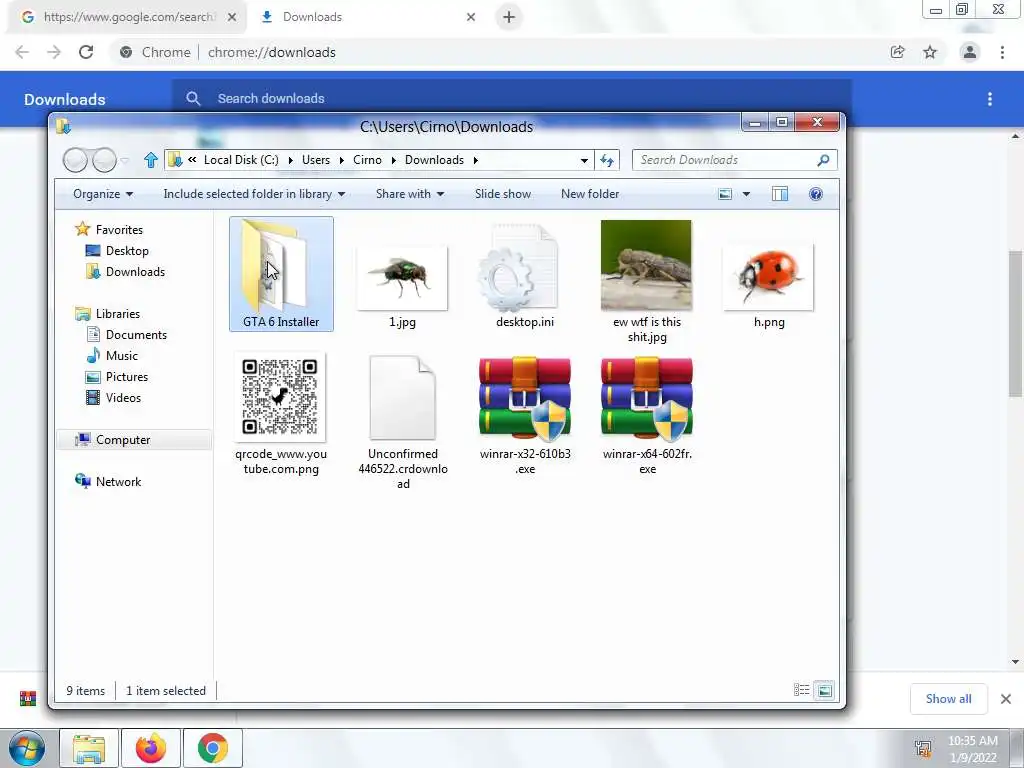Image resolution: width=1024 pixels, height=768 pixels.
Task: Toggle the preview pane icon
Action: pos(780,194)
